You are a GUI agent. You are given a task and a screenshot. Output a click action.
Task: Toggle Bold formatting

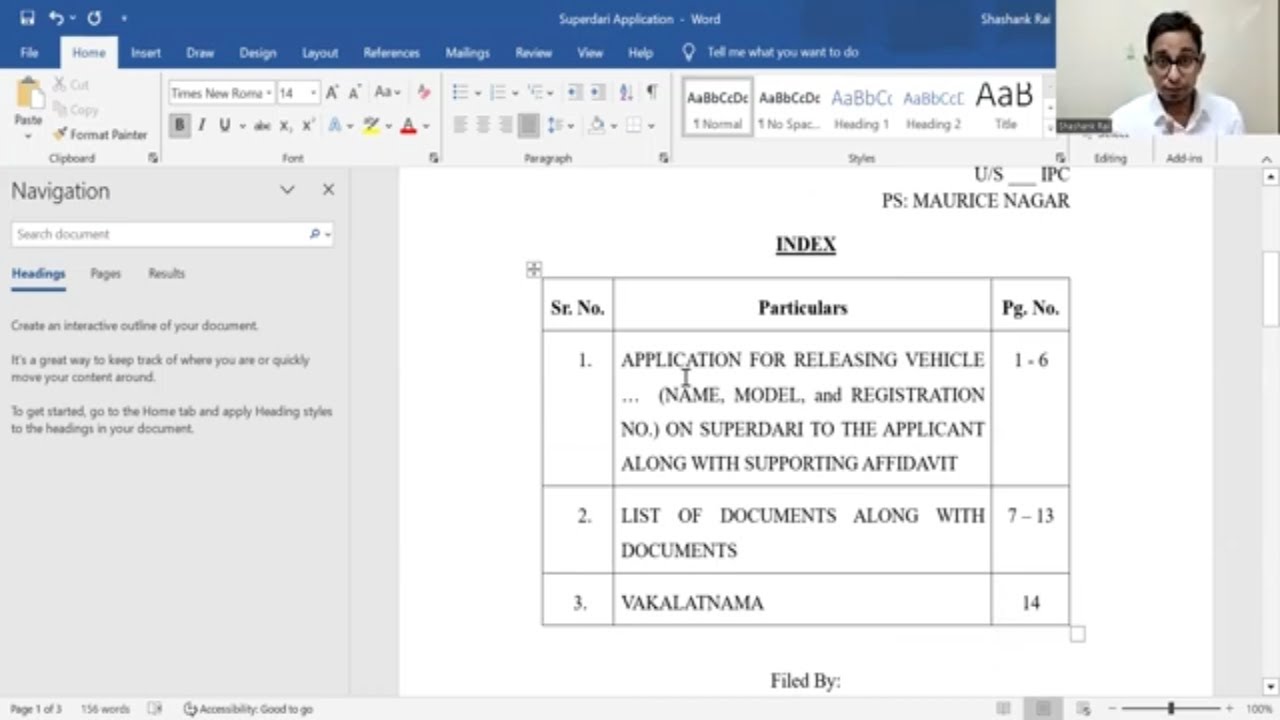click(x=179, y=125)
